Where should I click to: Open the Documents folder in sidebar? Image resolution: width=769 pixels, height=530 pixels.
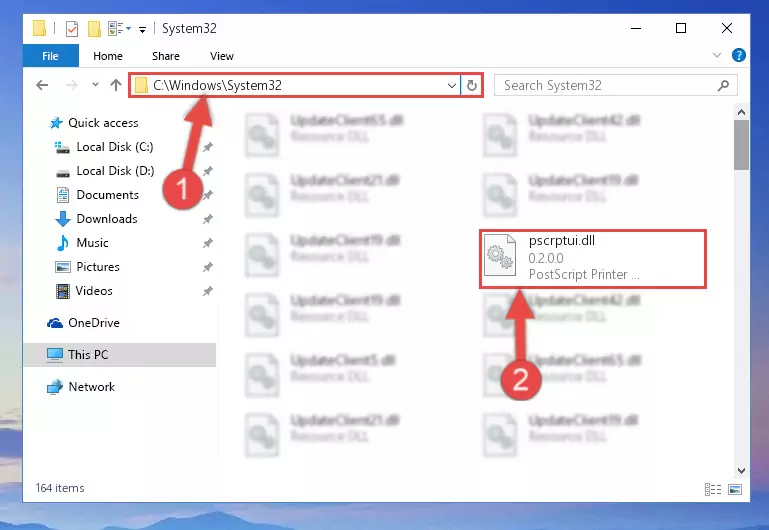[107, 195]
